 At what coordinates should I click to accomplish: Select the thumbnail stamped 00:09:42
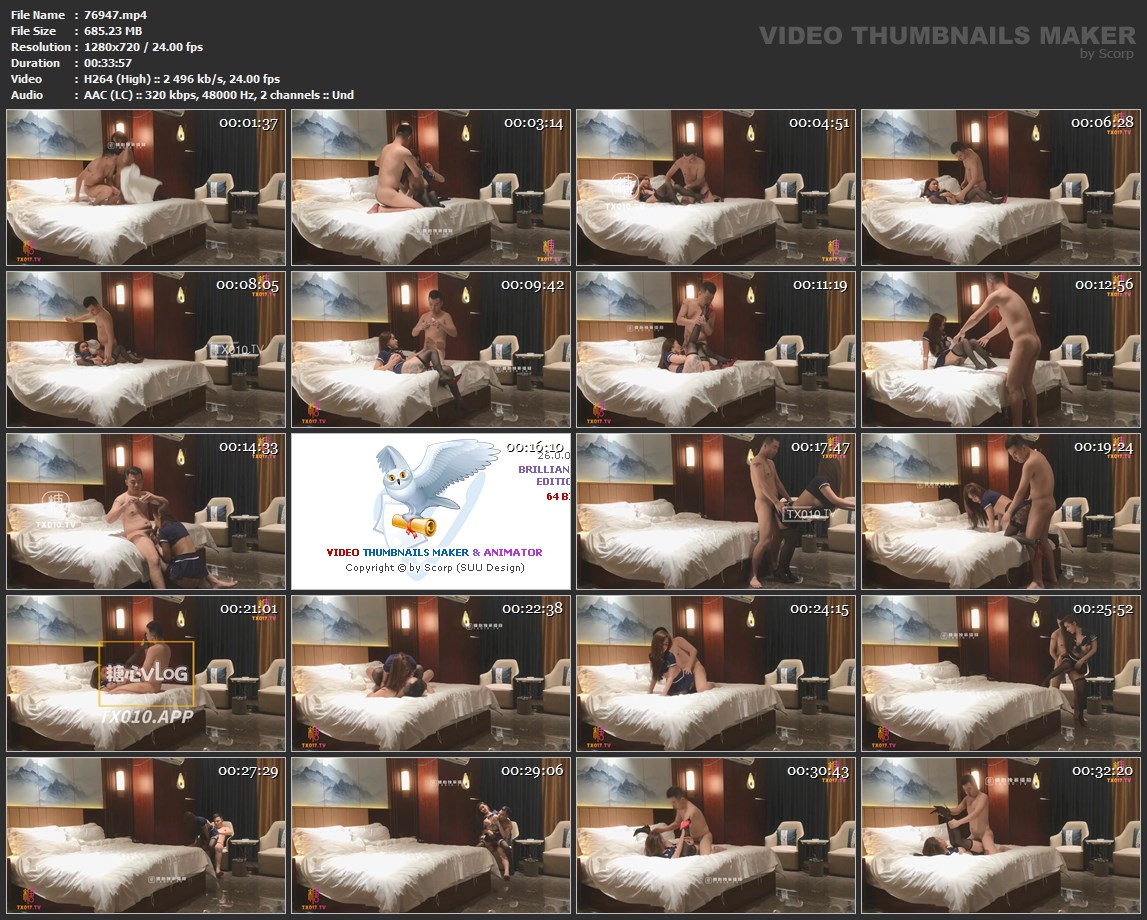pyautogui.click(x=431, y=349)
